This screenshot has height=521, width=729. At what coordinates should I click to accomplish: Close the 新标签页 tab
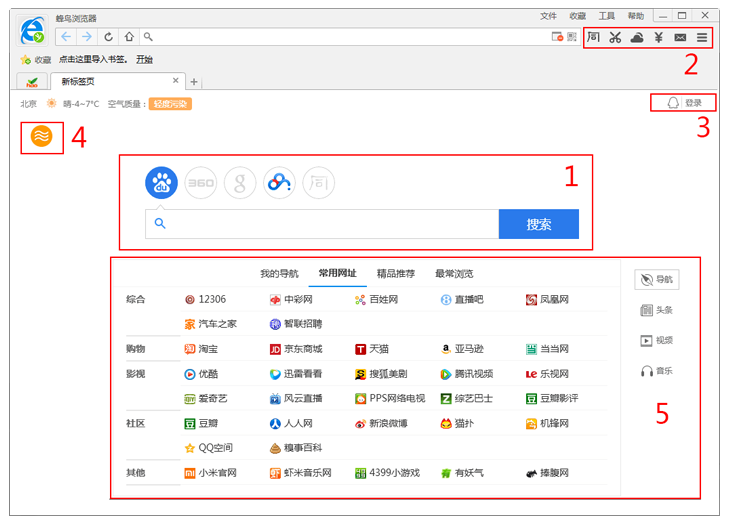(175, 80)
